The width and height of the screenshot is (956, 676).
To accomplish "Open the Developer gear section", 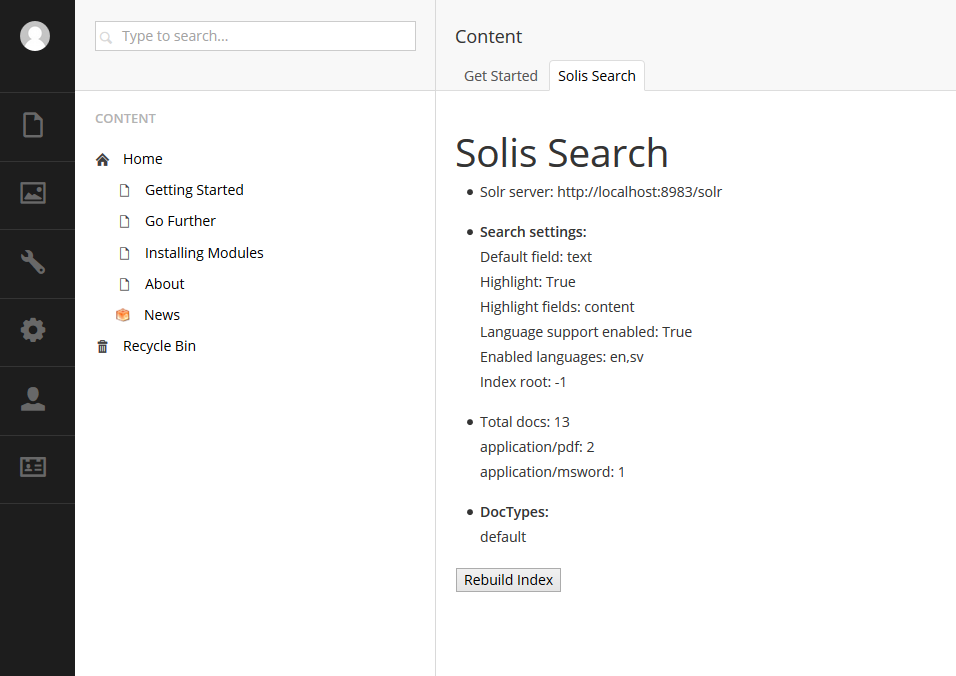I will 33,330.
